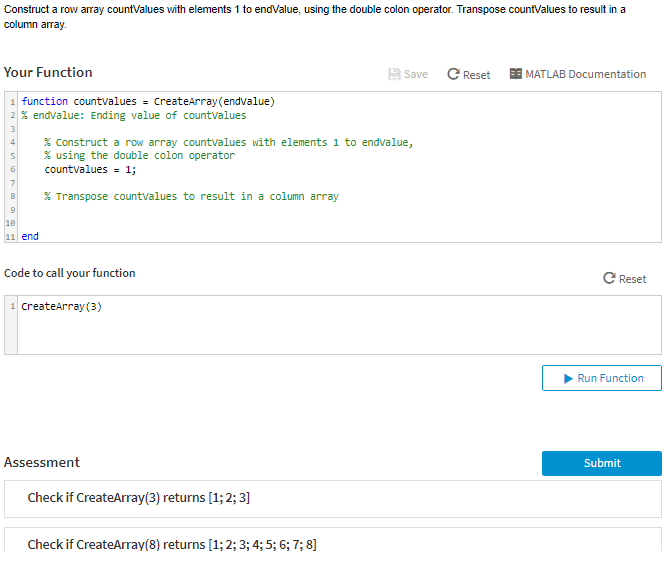Open MATLAB Documentation book icon
The width and height of the screenshot is (668, 561).
tap(515, 74)
